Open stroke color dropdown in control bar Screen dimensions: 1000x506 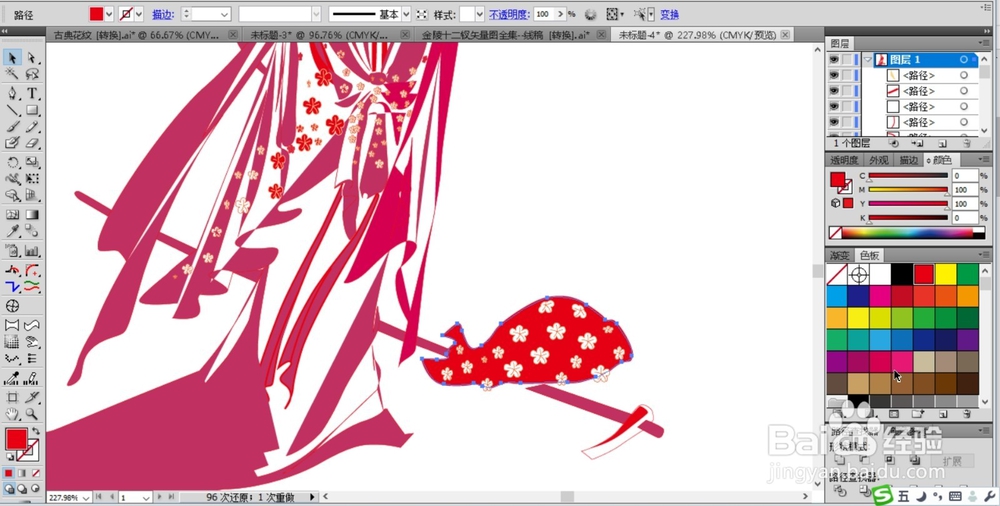[139, 14]
